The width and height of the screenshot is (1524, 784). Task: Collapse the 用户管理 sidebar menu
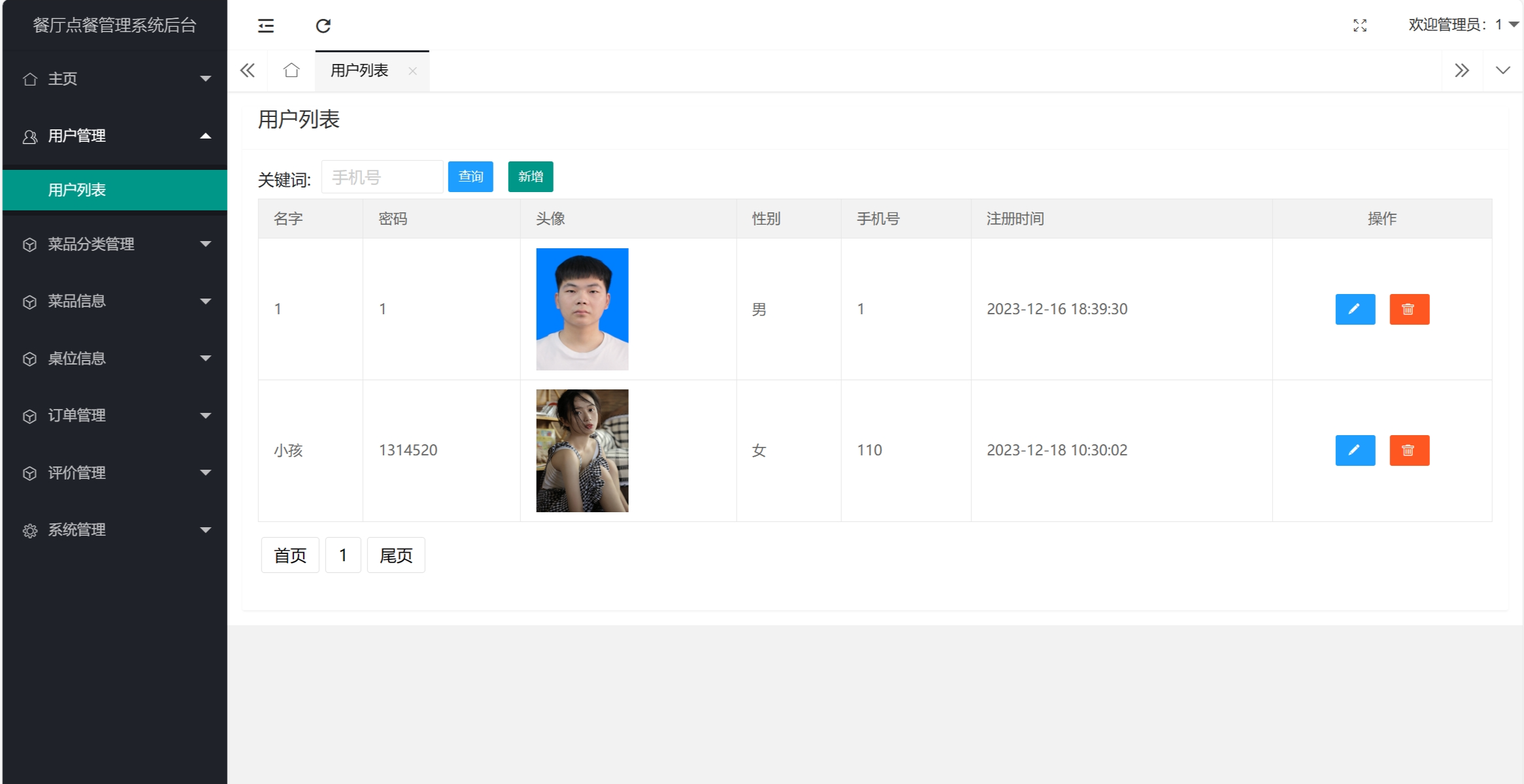114,136
